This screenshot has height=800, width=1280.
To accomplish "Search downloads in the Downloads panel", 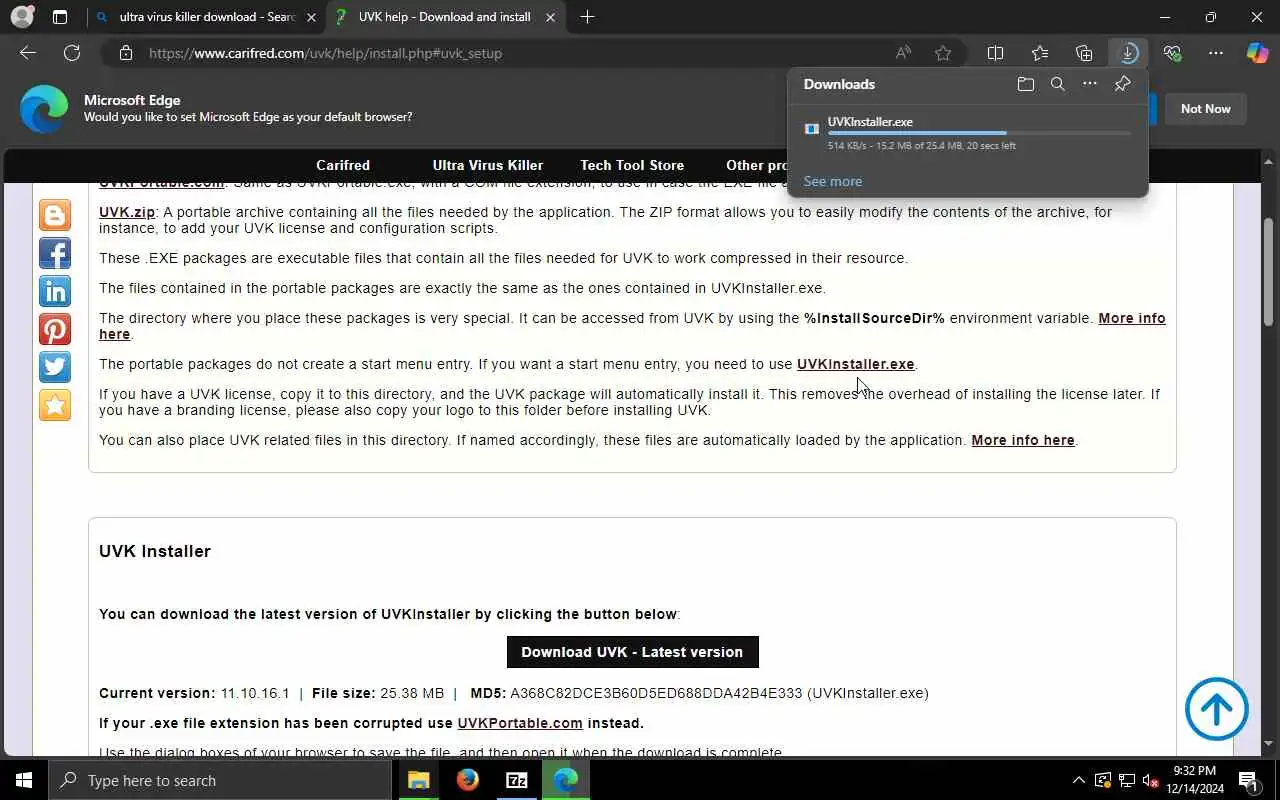I will (x=1057, y=84).
